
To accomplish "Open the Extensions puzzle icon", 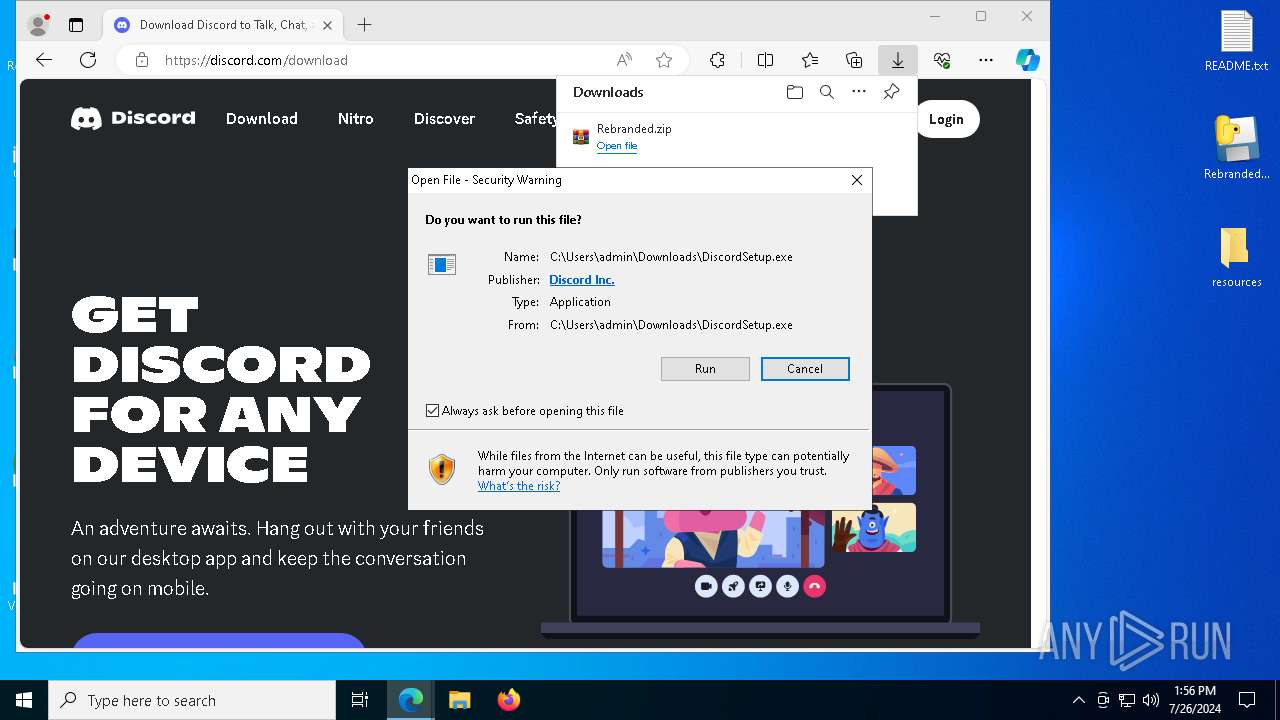I will [717, 60].
